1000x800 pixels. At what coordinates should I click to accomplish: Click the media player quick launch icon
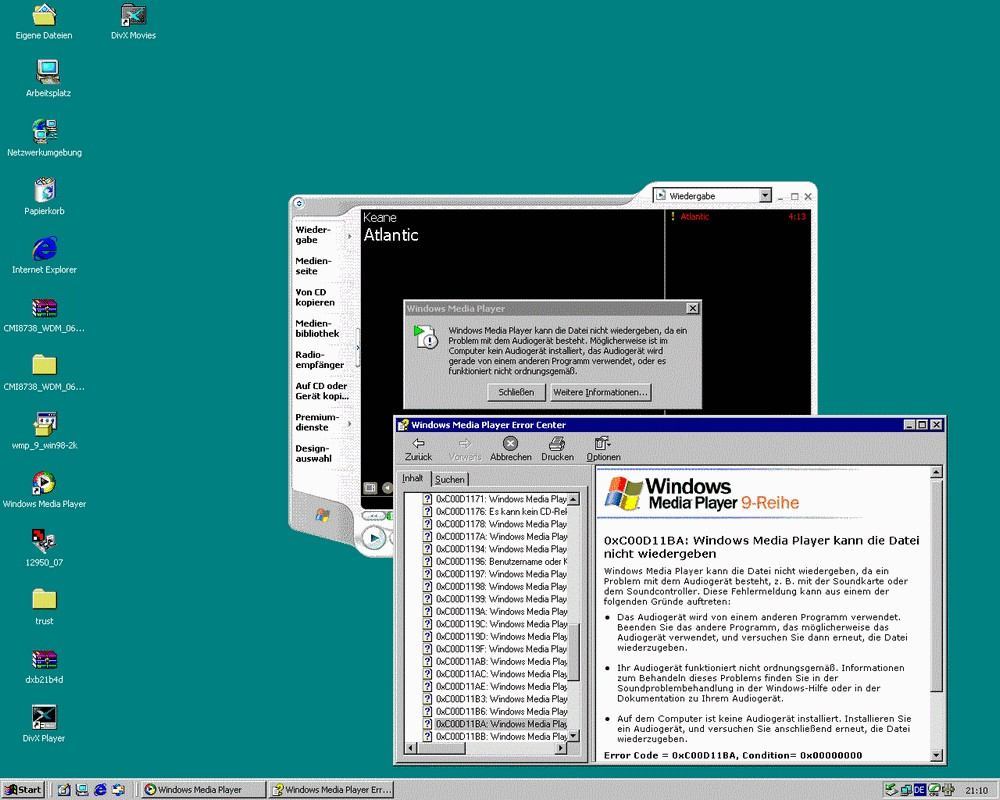119,789
